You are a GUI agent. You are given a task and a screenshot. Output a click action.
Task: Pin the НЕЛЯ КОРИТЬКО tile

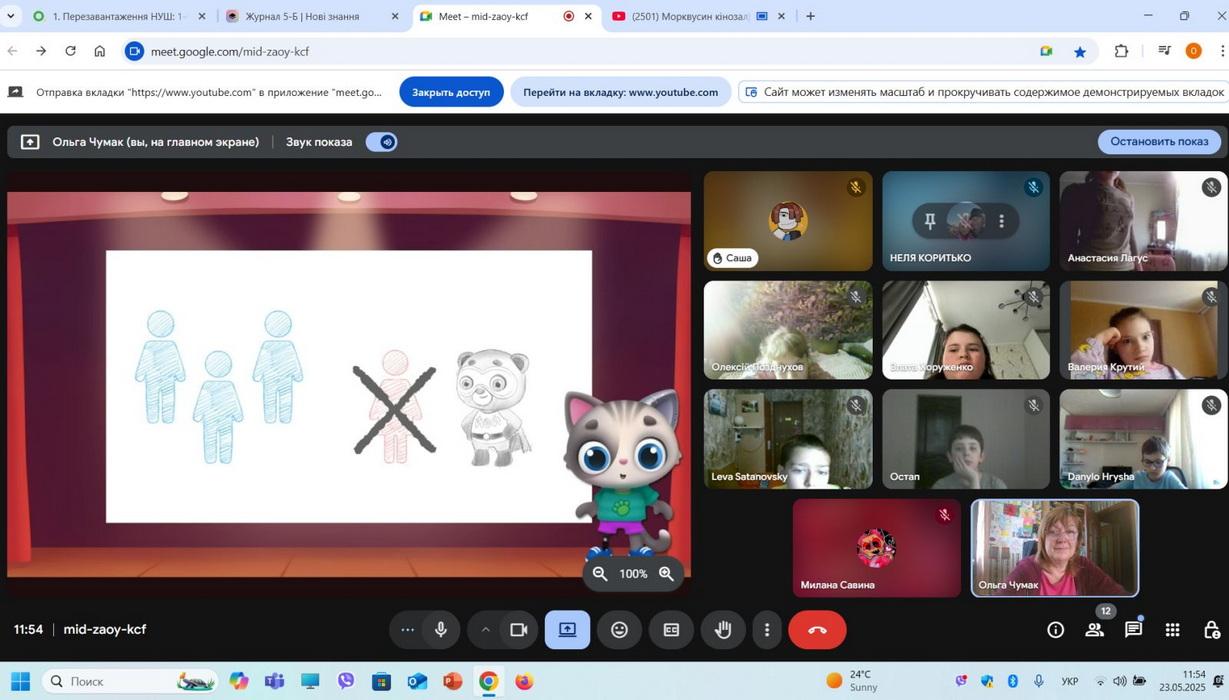tap(930, 221)
